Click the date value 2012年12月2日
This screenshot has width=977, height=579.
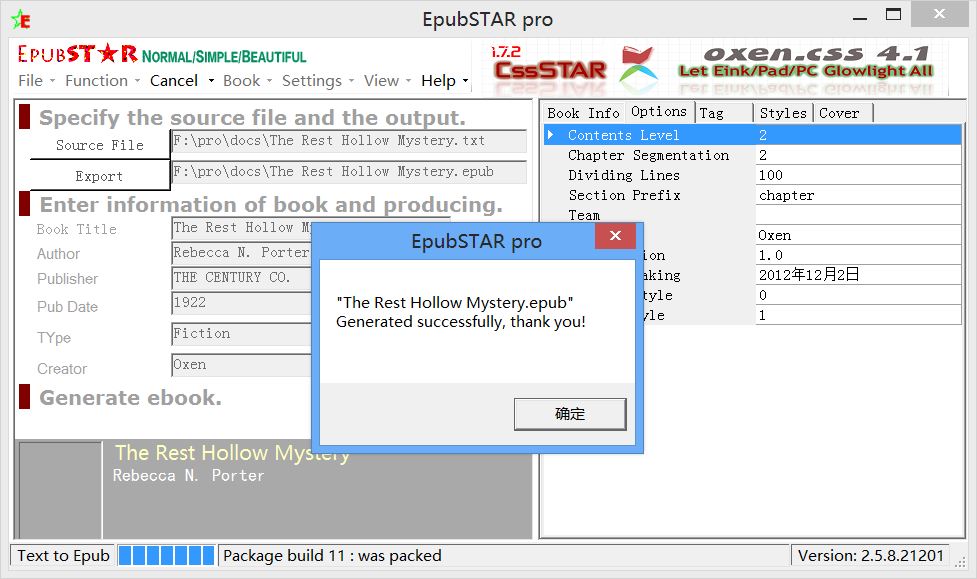(x=858, y=275)
